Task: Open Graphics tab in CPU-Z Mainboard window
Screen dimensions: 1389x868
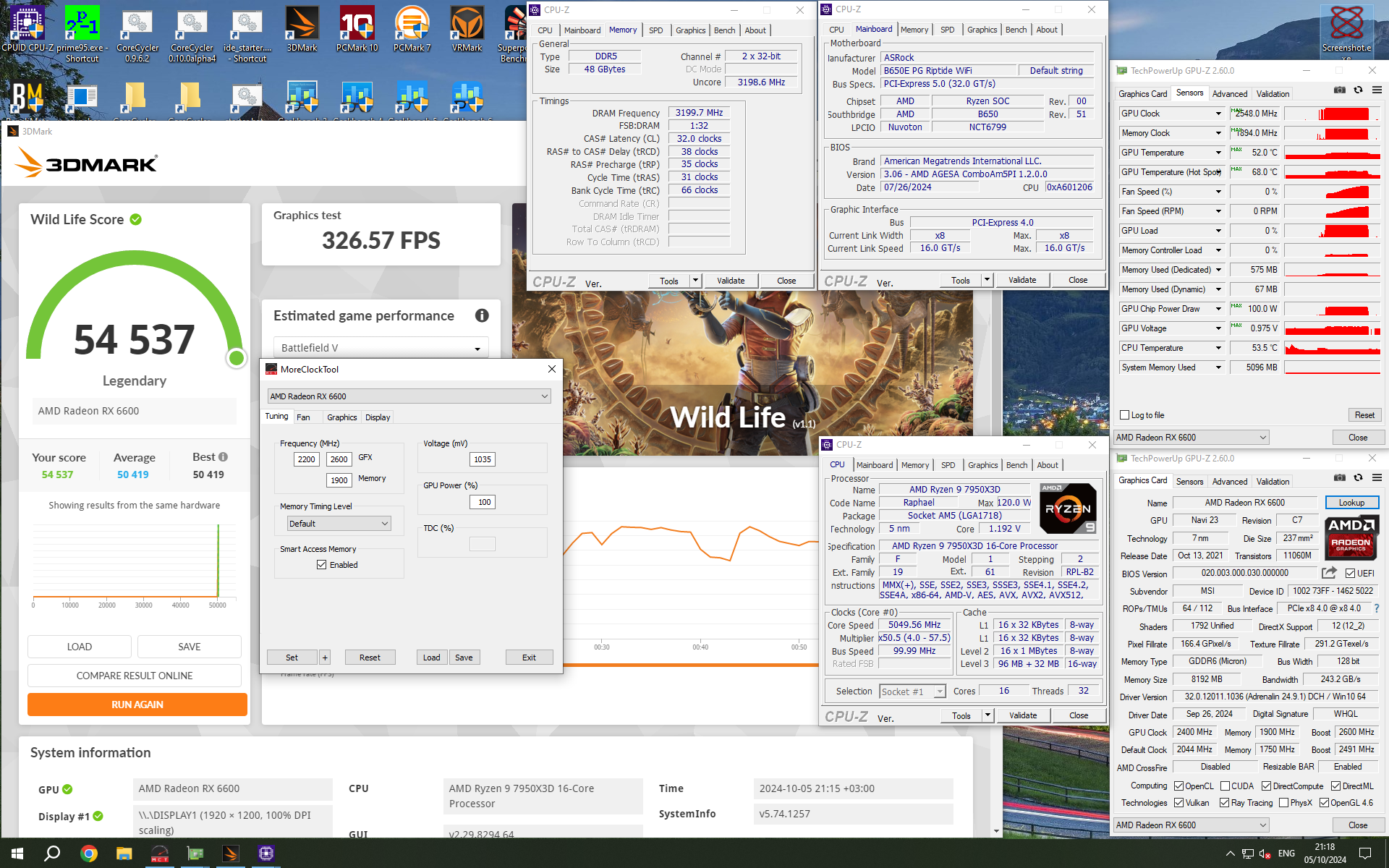Action: pyautogui.click(x=982, y=30)
